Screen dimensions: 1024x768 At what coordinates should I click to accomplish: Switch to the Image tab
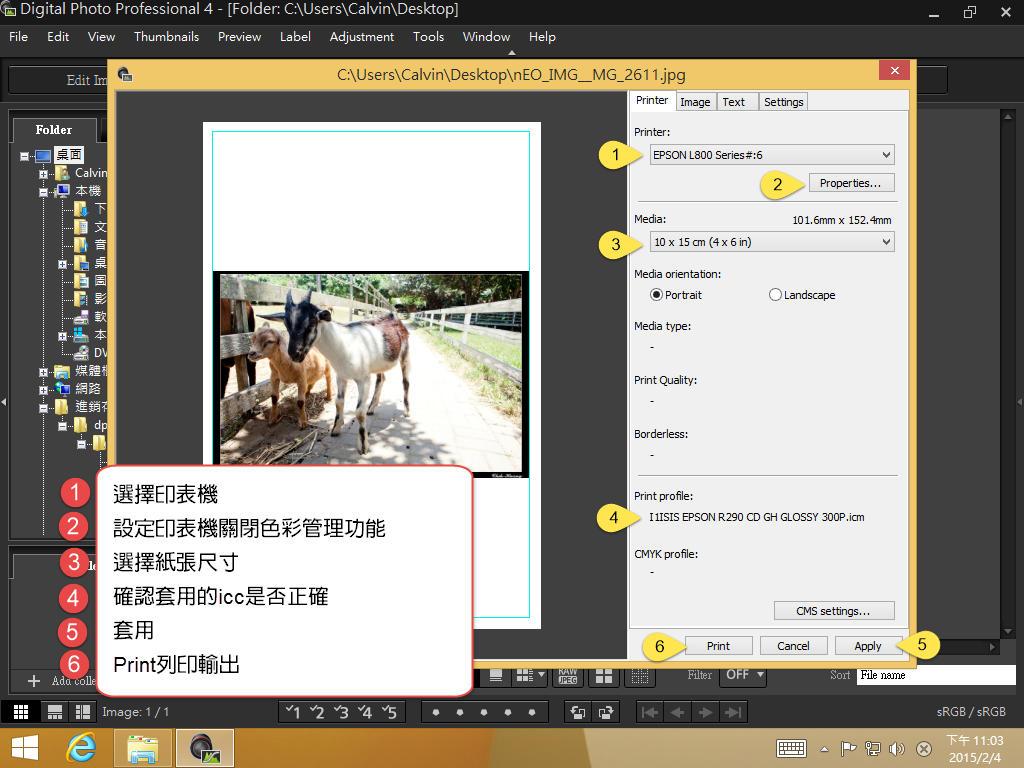point(695,102)
